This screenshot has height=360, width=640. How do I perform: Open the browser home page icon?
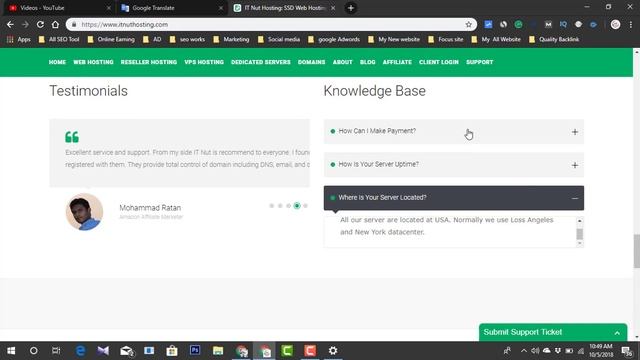click(x=55, y=24)
